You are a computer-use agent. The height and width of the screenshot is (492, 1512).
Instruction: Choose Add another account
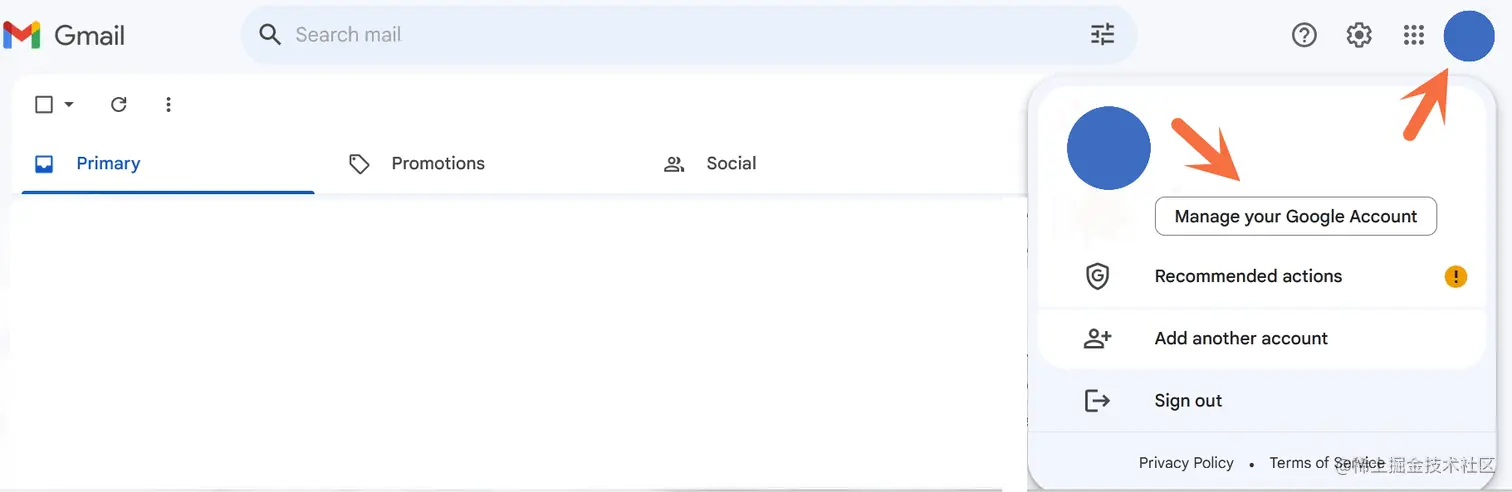pyautogui.click(x=1240, y=338)
